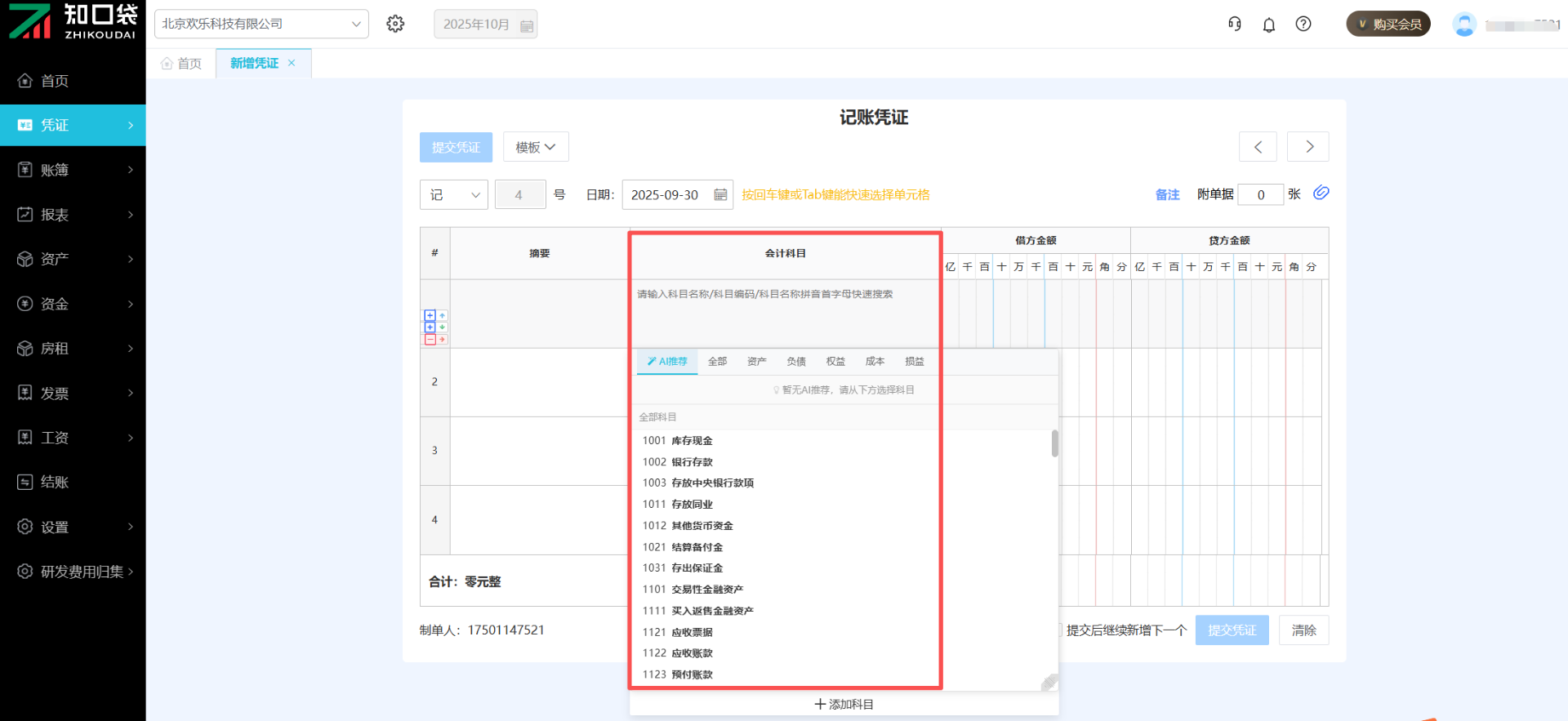Go to previous voucher with left arrow
Image resolution: width=1568 pixels, height=721 pixels.
[1258, 147]
